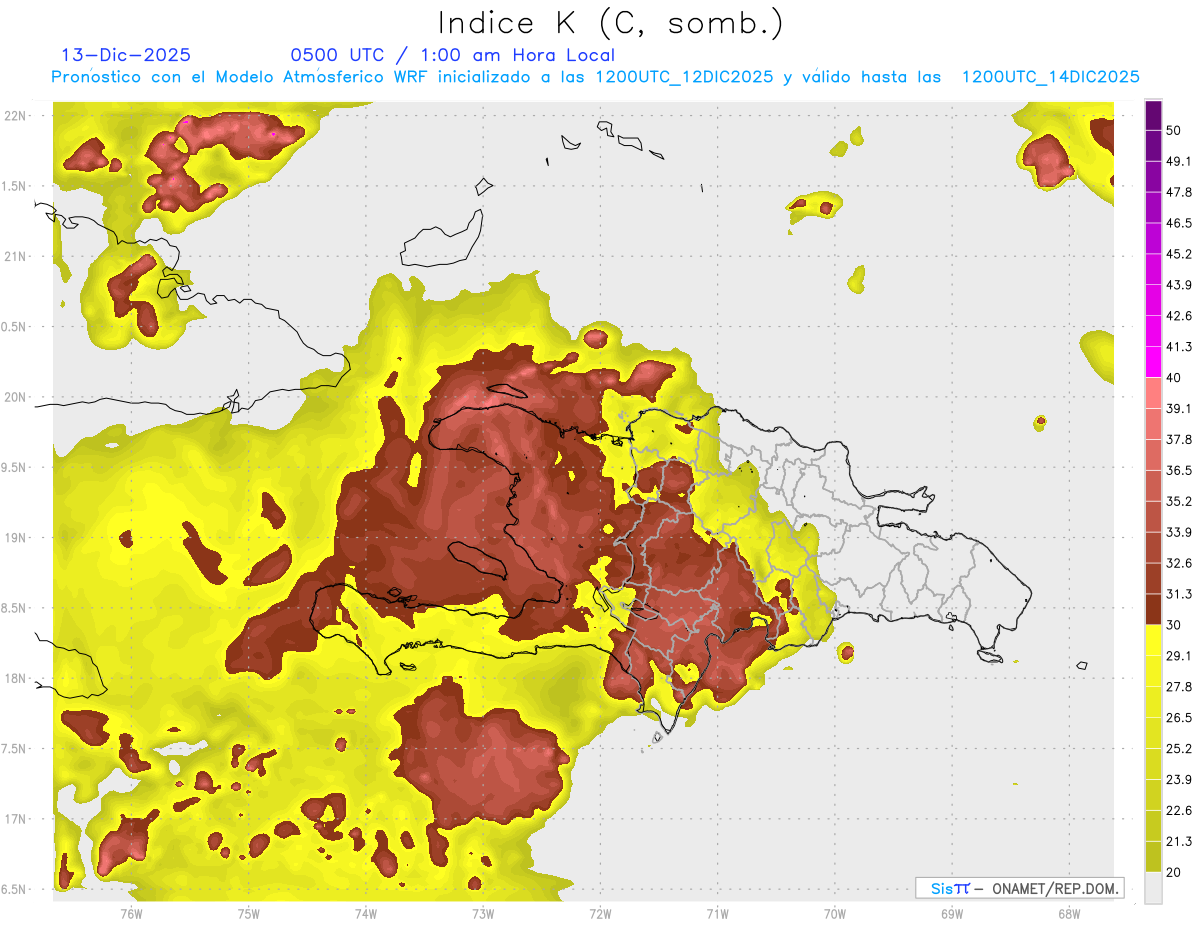Click the colorbar value '33.9'
This screenshot has height=927, width=1200.
(x=1179, y=532)
